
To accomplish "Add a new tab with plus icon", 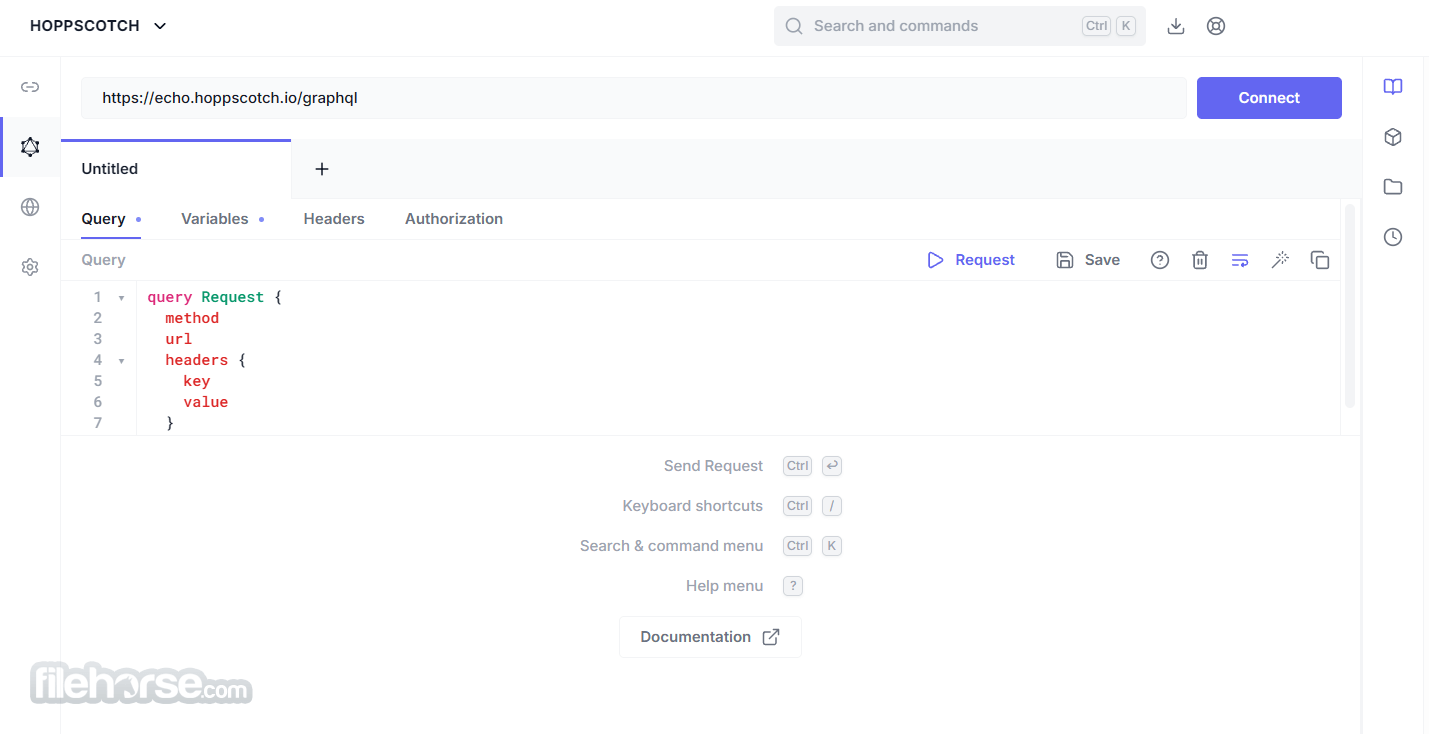I will (322, 169).
